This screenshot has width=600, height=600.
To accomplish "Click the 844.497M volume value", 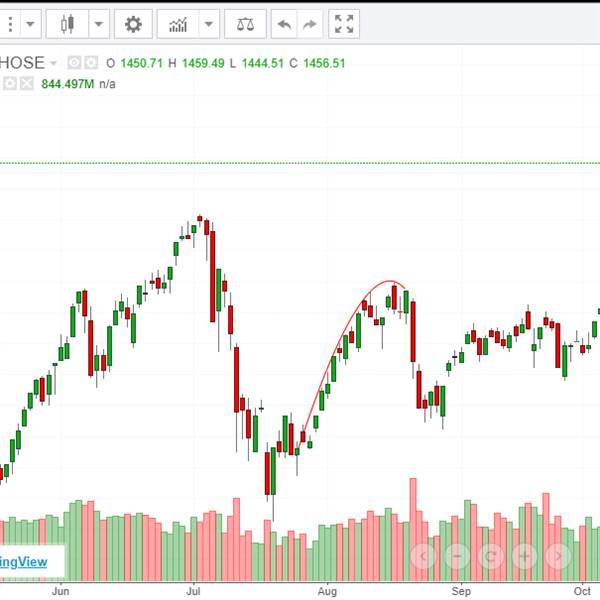I will tap(67, 84).
